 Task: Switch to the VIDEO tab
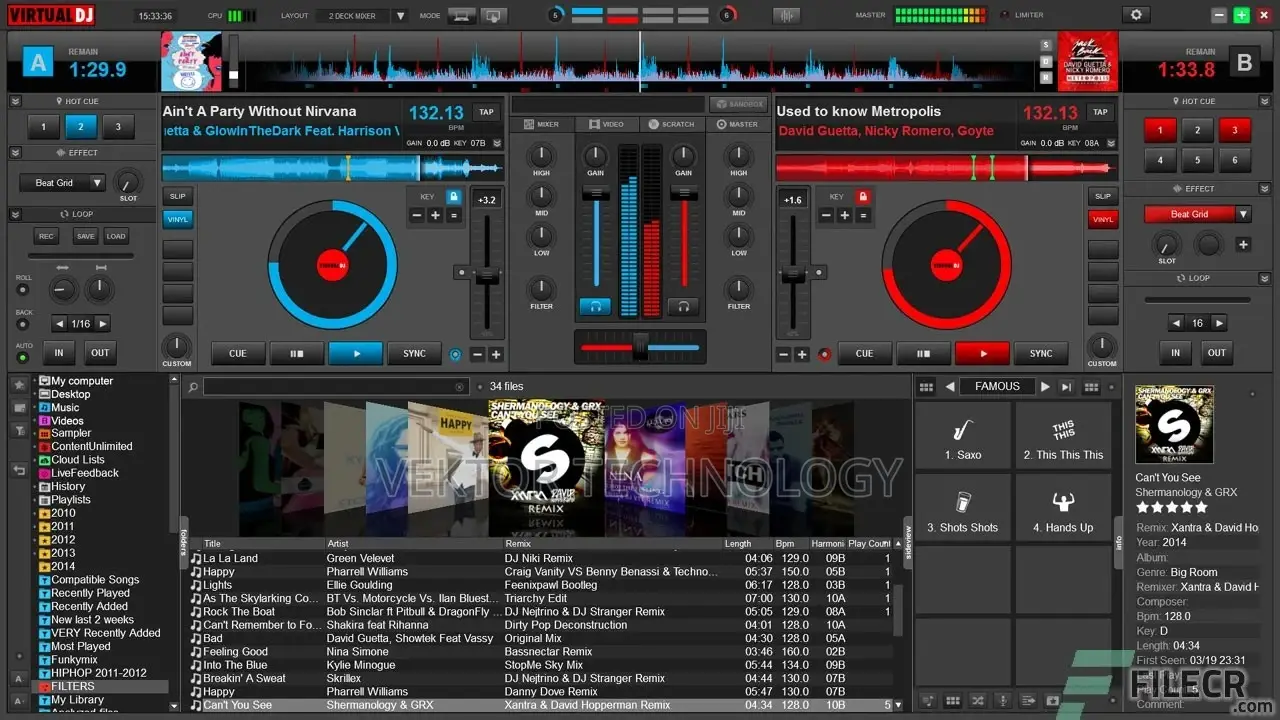pyautogui.click(x=606, y=124)
